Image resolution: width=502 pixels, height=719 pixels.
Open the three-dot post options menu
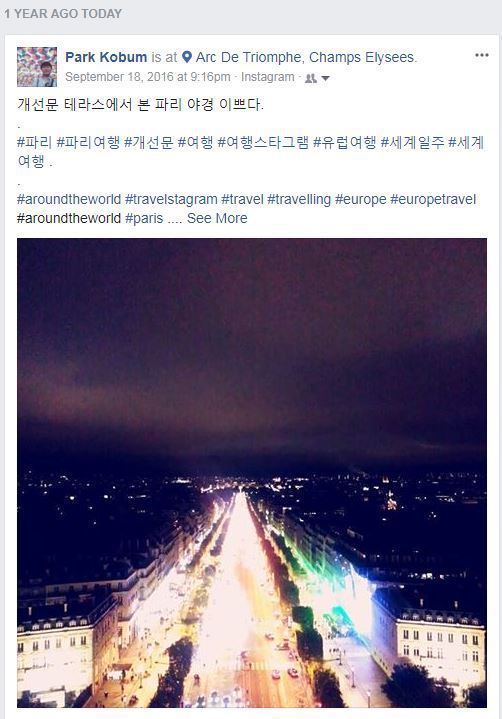tap(481, 55)
